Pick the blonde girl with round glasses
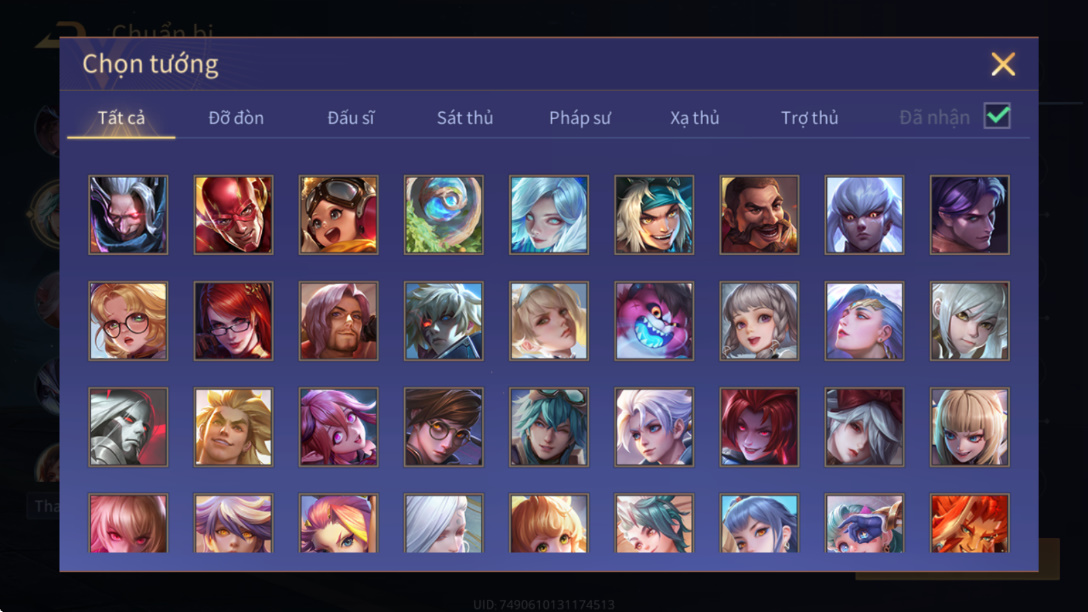 click(128, 321)
